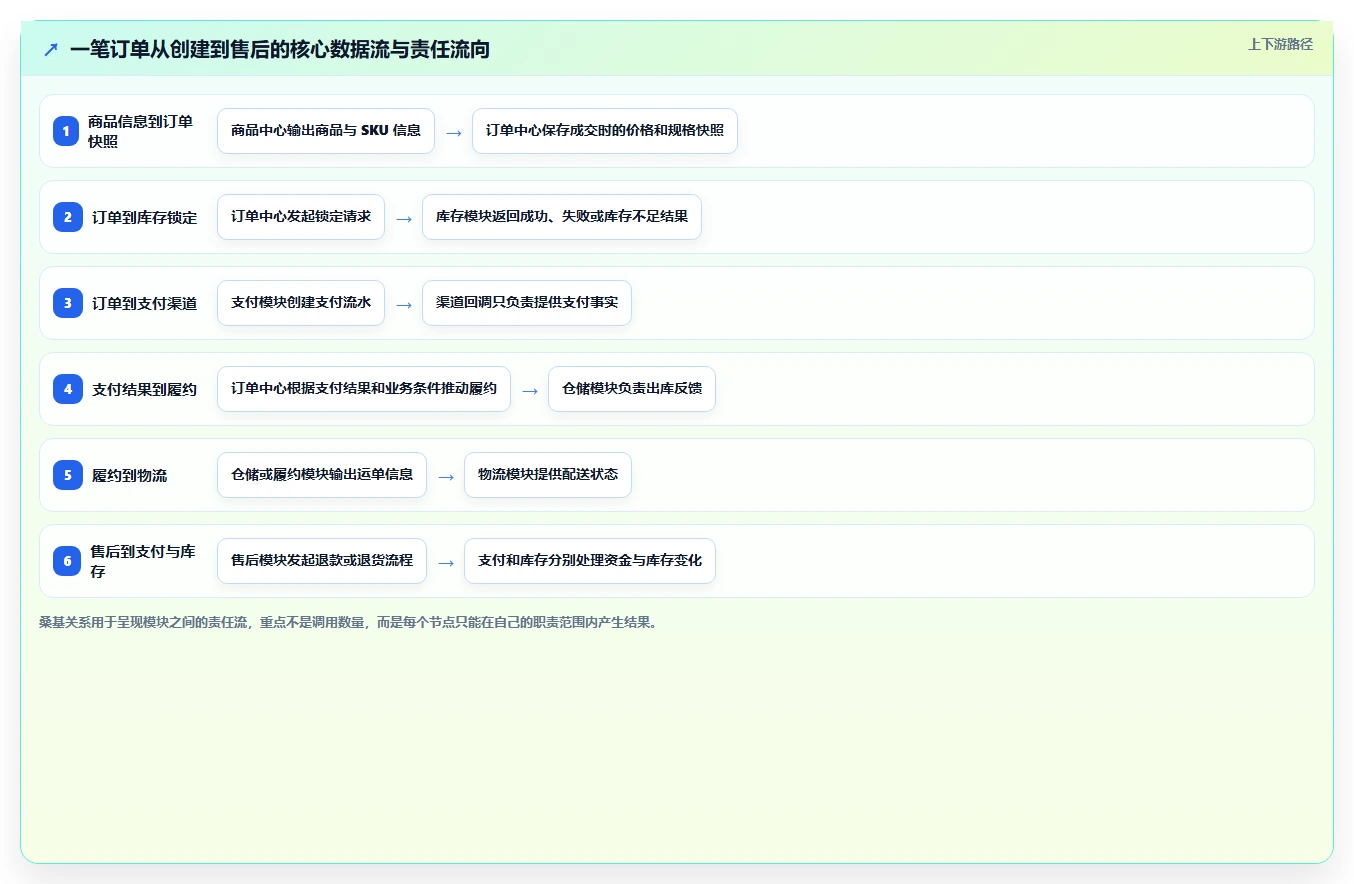Click the 订单到支付渠道 row label
The image size is (1354, 884).
click(145, 303)
